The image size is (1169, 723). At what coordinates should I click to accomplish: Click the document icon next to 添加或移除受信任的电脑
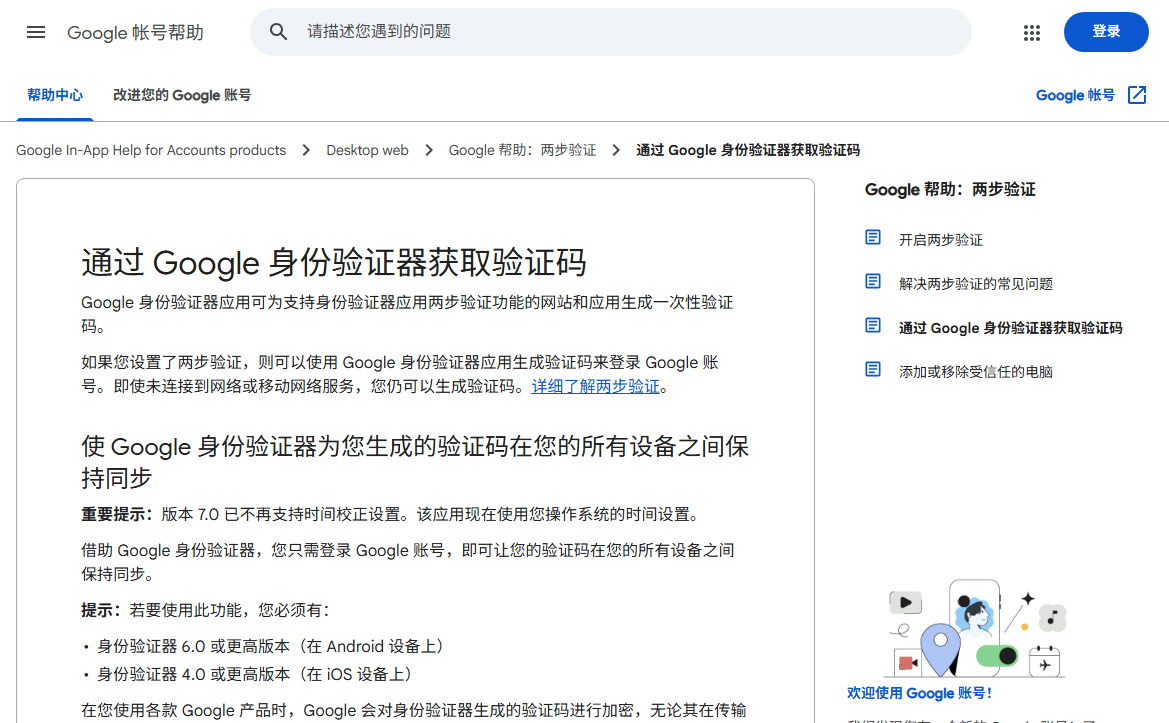873,370
